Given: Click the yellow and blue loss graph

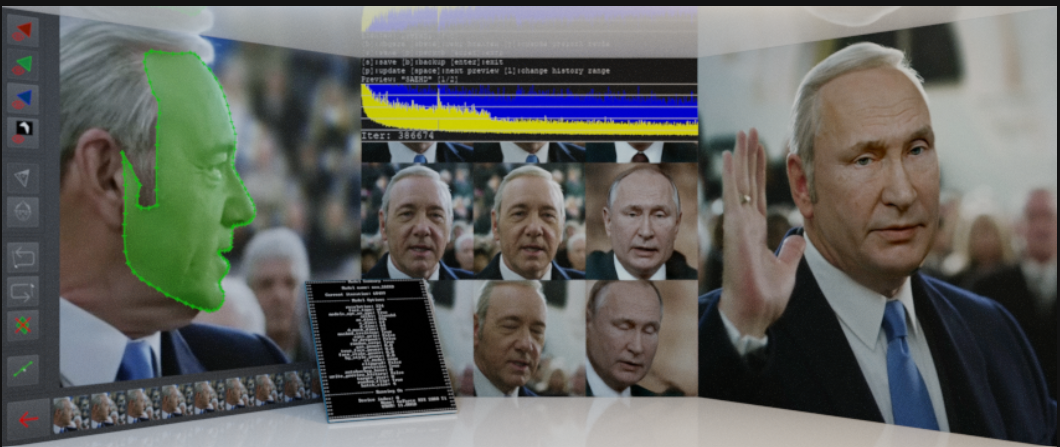Looking at the screenshot, I should click(529, 108).
